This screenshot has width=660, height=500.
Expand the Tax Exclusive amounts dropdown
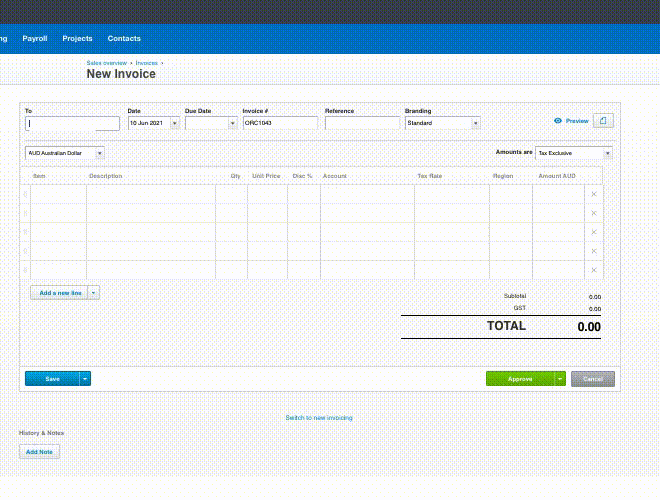[607, 153]
